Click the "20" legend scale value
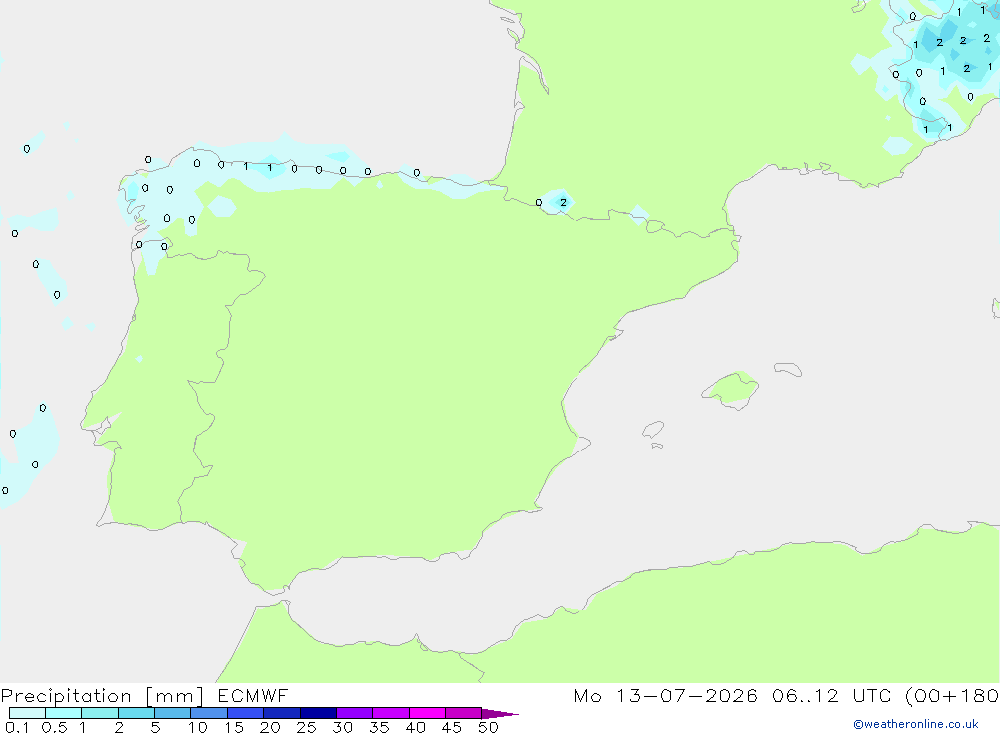This screenshot has height=733, width=1000. 270,727
